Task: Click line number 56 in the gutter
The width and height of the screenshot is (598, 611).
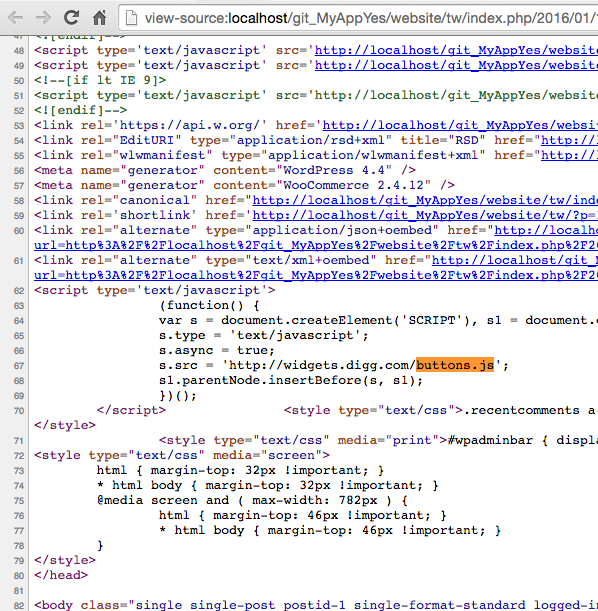Action: point(19,171)
